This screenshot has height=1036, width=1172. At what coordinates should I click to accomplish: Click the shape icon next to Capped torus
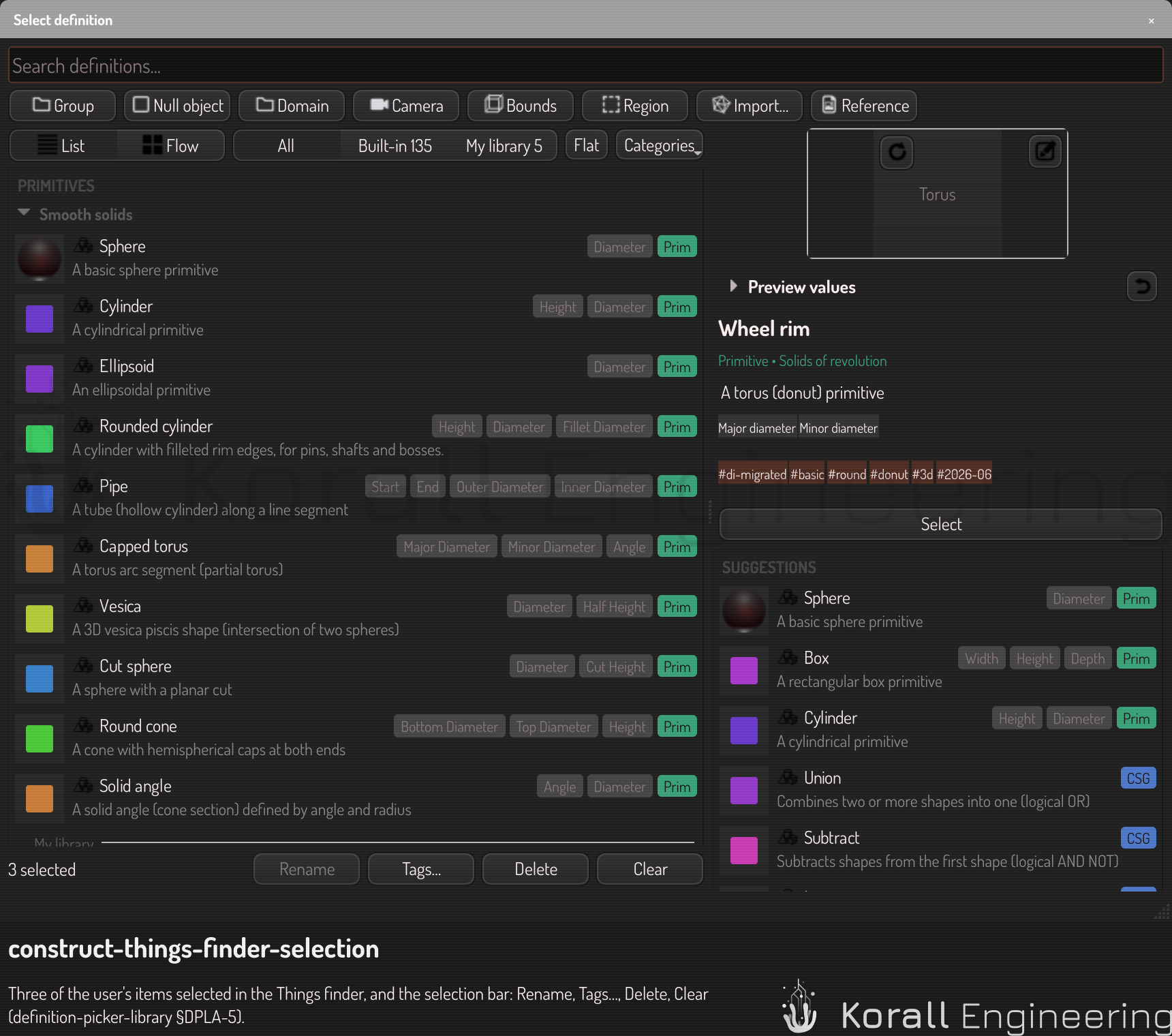(84, 545)
